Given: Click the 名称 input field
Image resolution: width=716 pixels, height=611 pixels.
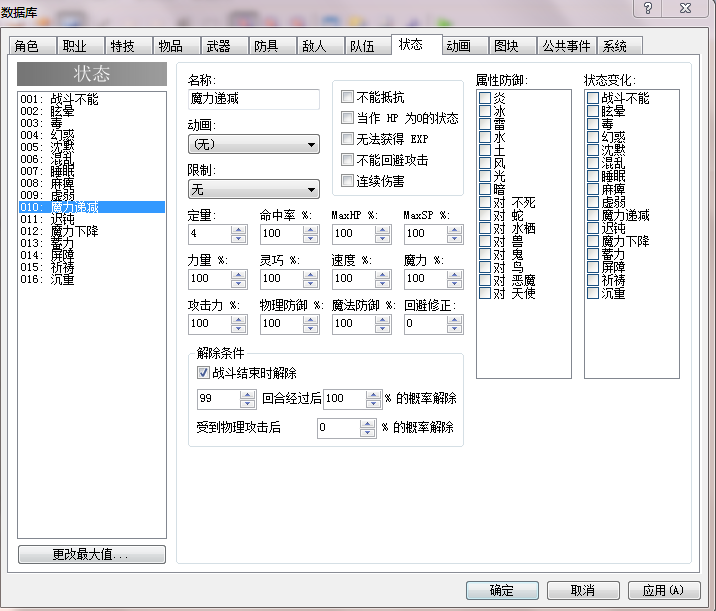Looking at the screenshot, I should [x=254, y=99].
